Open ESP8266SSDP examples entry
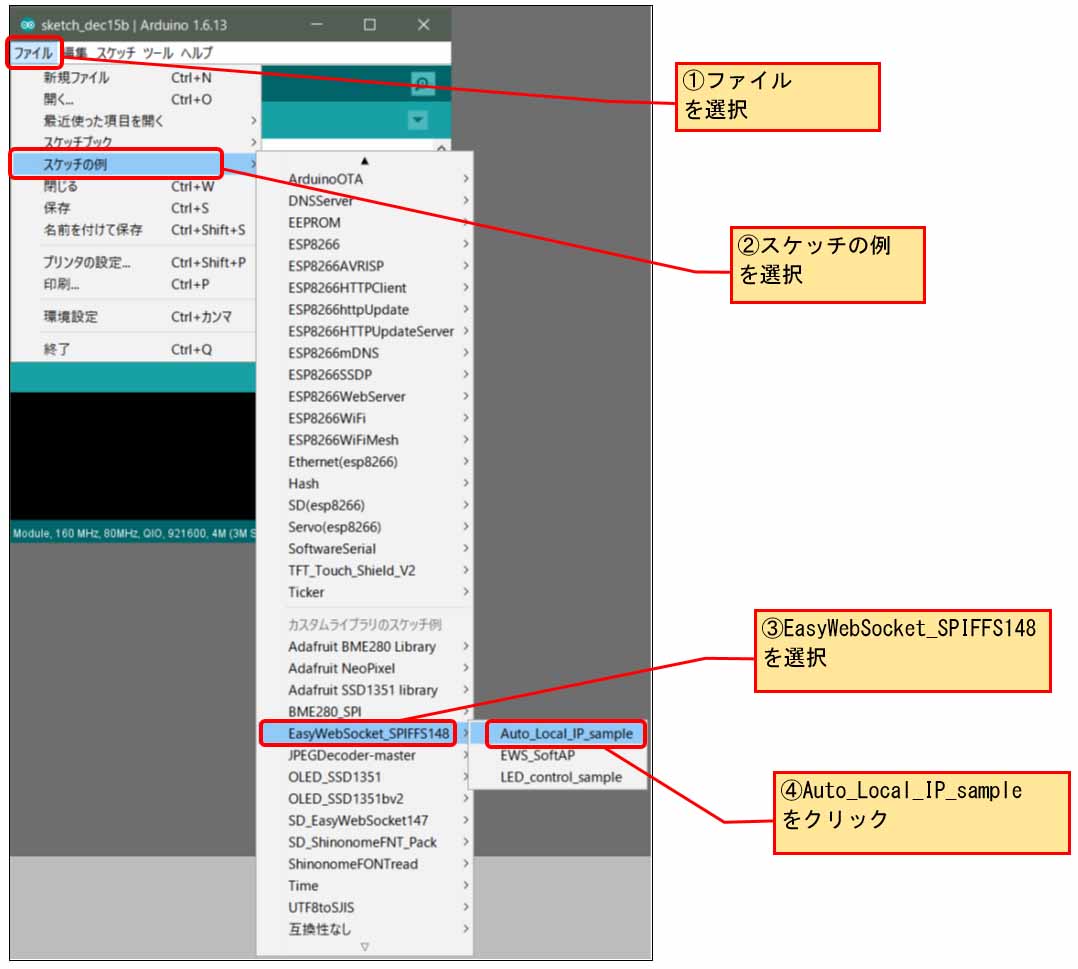The height and width of the screenshot is (969, 1078). [366, 375]
